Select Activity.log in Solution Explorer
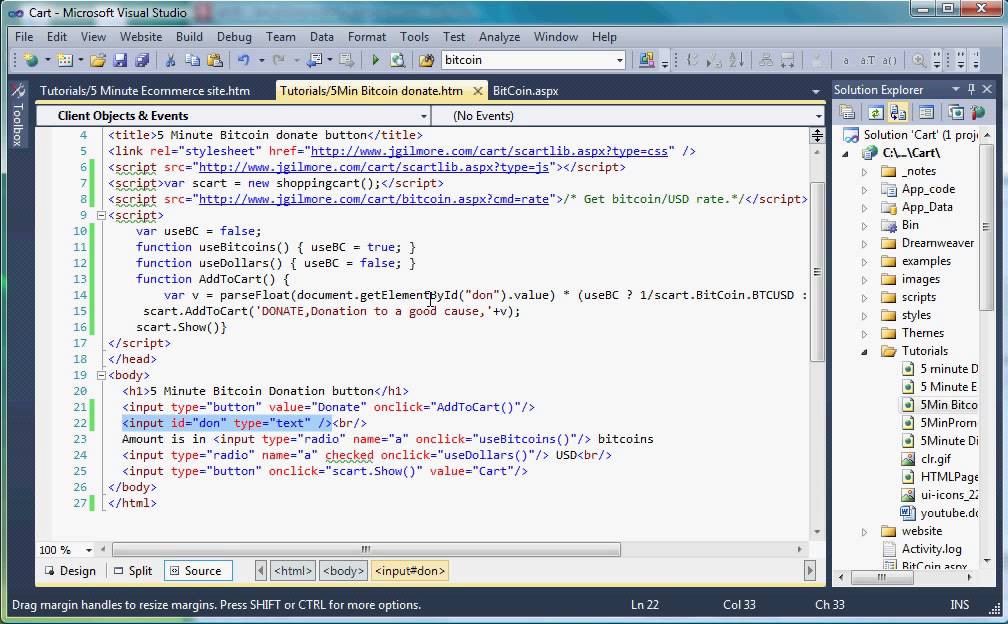1008x624 pixels. point(923,549)
